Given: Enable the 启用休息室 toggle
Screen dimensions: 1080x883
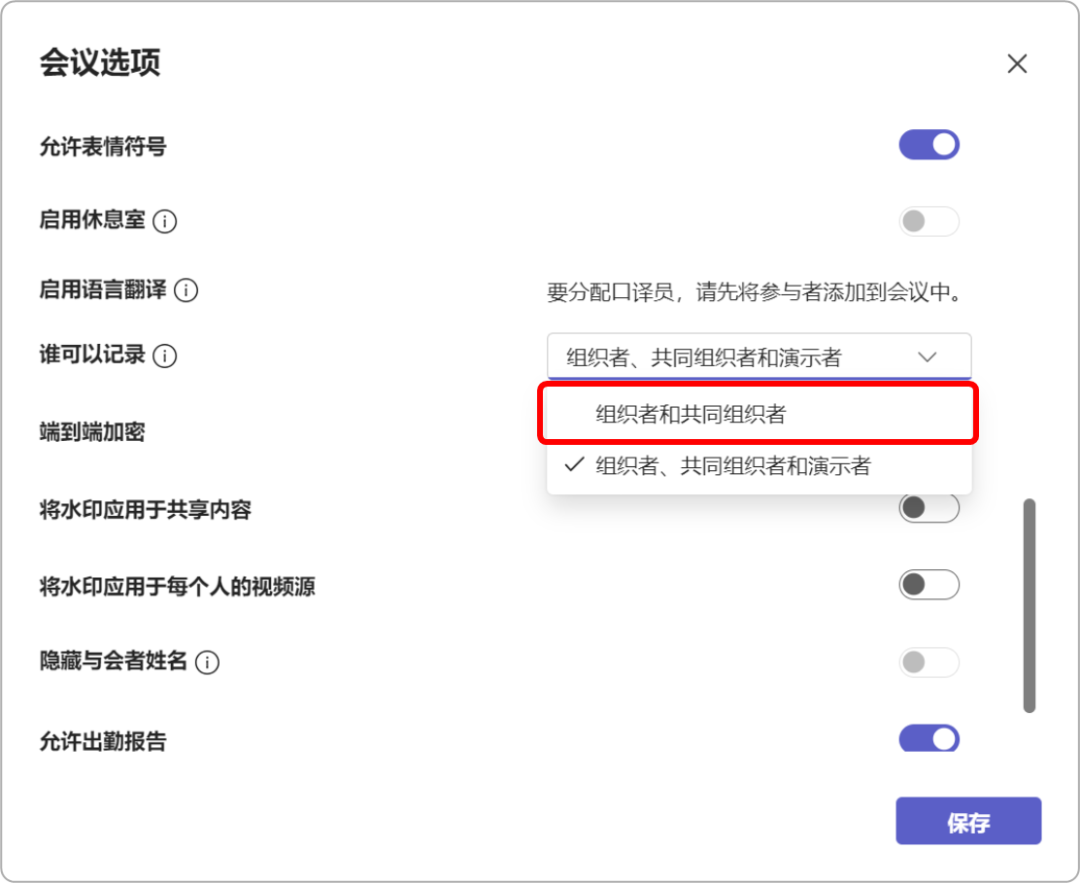Looking at the screenshot, I should point(928,221).
